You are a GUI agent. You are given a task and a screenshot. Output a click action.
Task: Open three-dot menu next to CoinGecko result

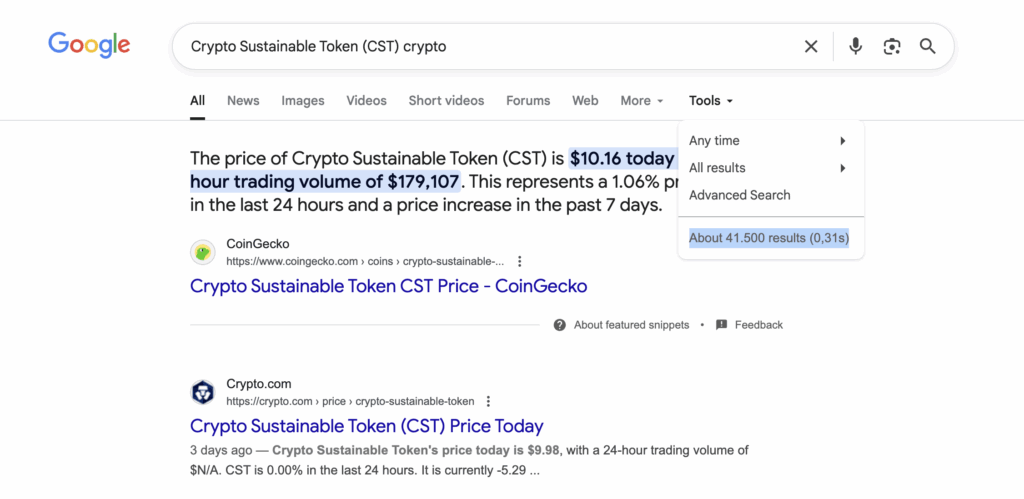point(520,261)
